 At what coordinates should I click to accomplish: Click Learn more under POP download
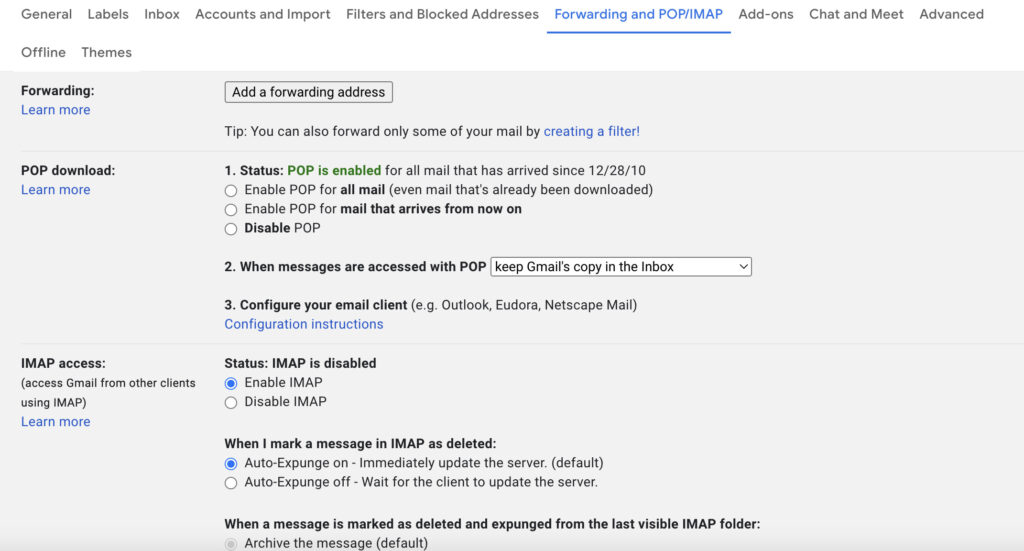click(55, 190)
